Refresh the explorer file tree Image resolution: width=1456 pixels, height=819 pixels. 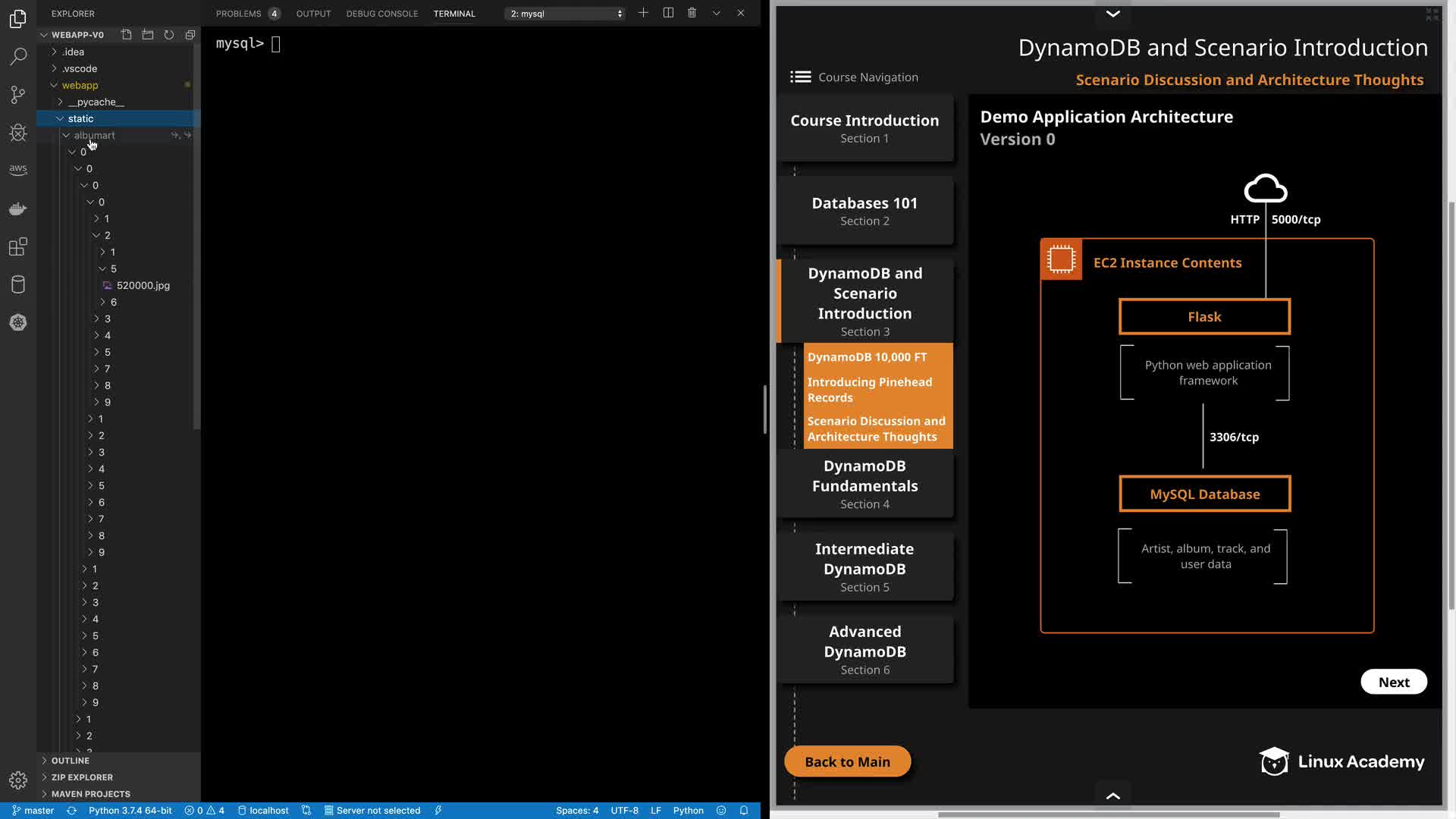(x=169, y=35)
